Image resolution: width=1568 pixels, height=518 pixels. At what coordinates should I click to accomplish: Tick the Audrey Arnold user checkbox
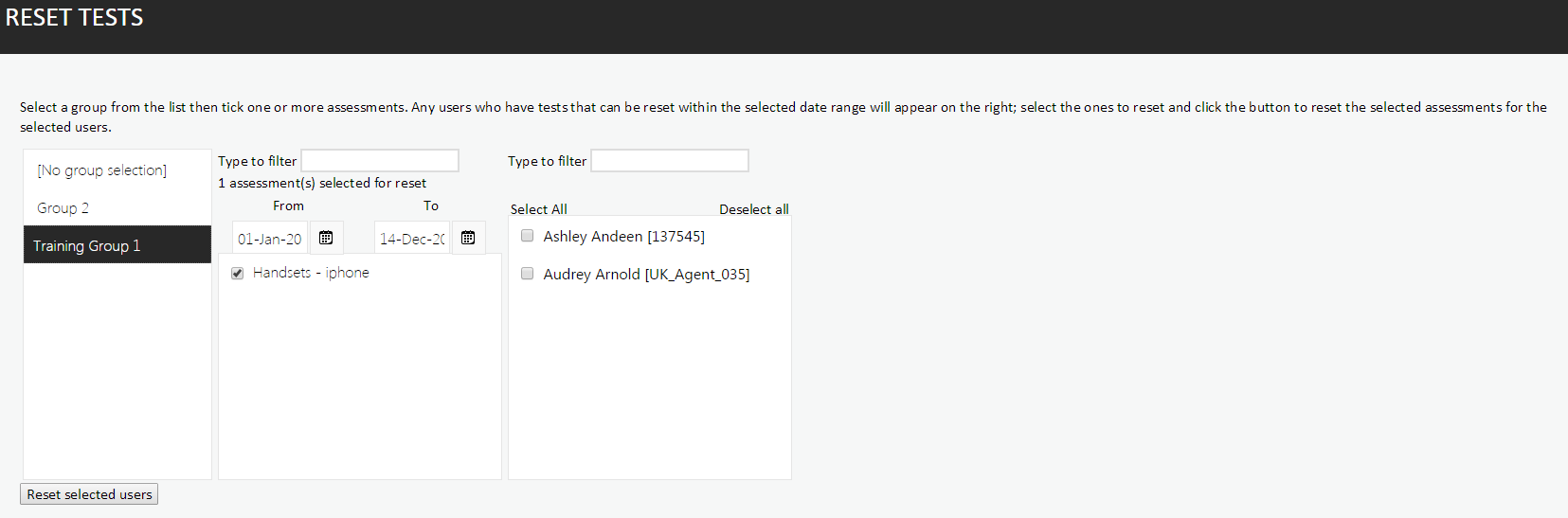[x=528, y=274]
